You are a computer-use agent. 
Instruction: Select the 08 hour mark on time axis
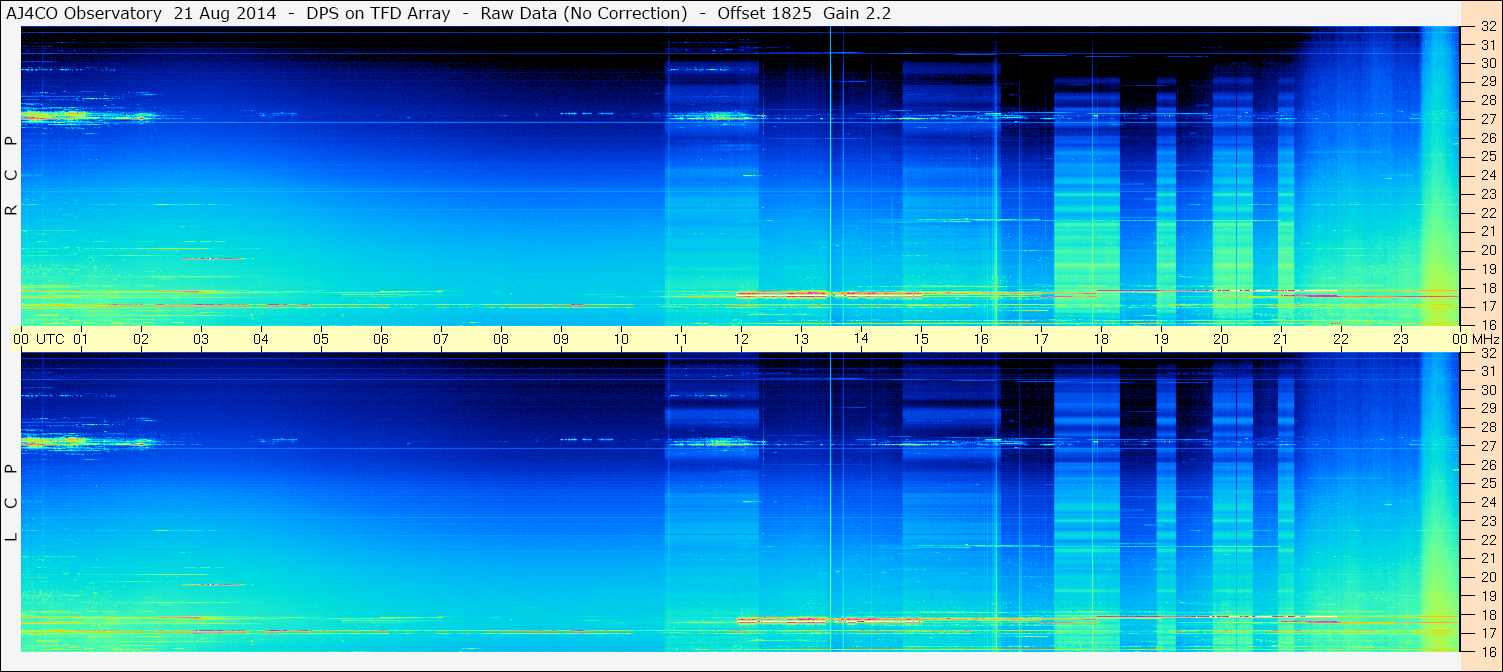501,340
